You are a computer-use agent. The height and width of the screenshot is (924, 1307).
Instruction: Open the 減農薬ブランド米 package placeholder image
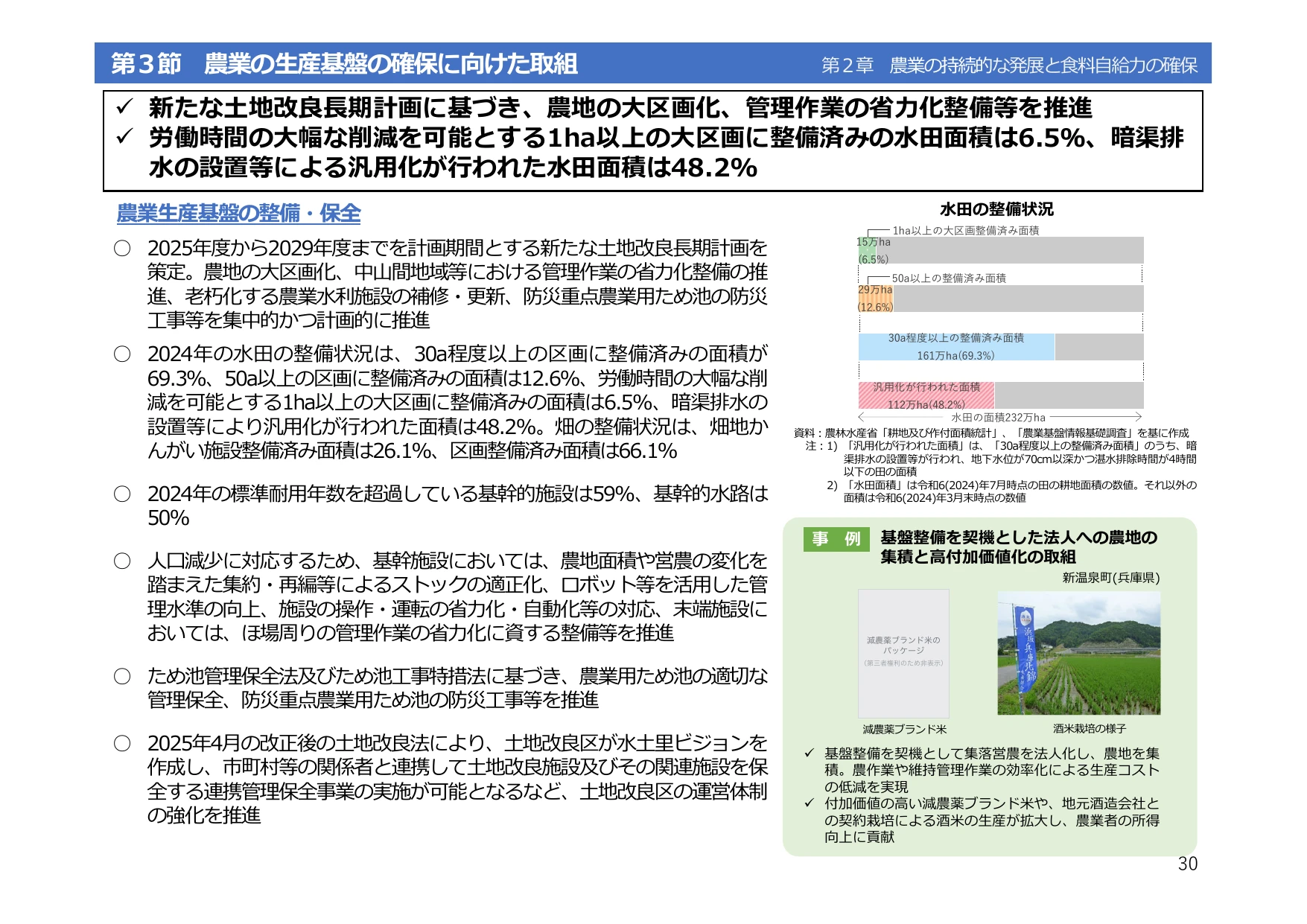[903, 653]
